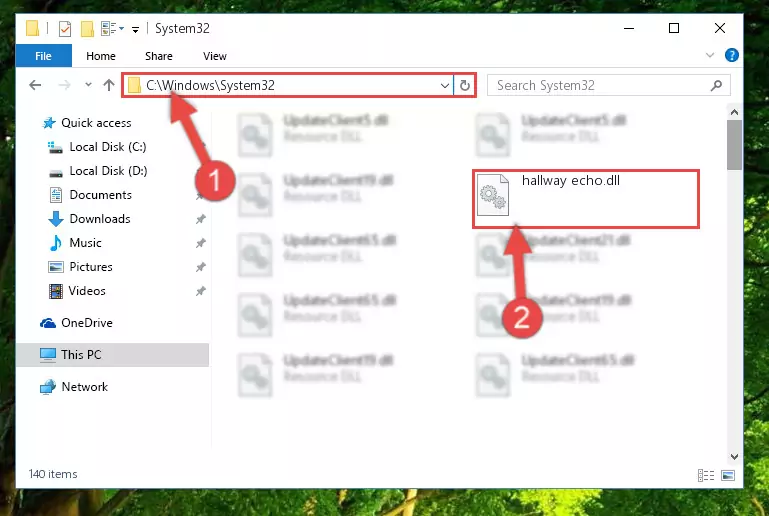Switch to the Share ribbon tab

(158, 56)
